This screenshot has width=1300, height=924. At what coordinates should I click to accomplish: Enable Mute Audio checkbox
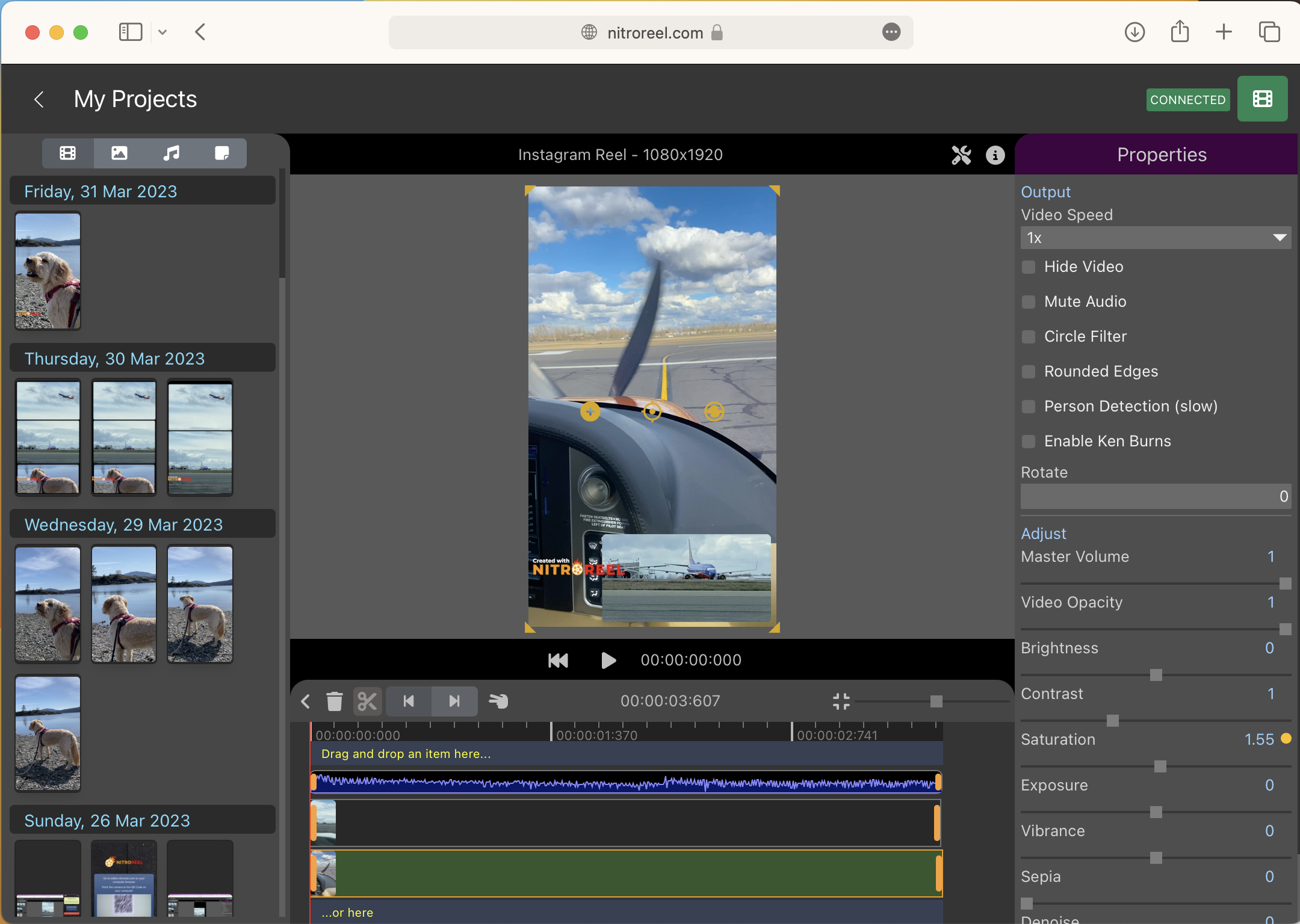[1029, 302]
